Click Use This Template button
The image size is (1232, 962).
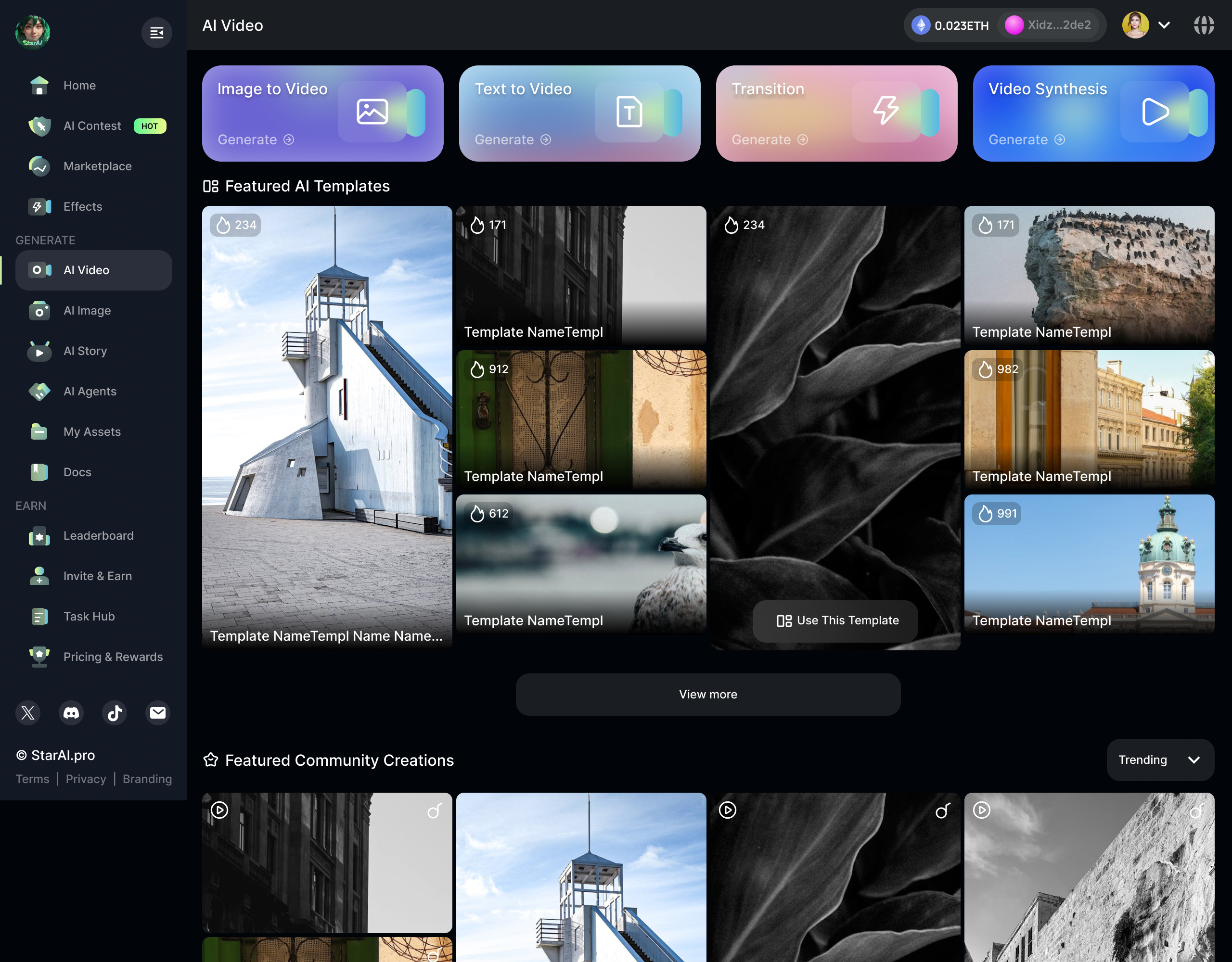[835, 620]
